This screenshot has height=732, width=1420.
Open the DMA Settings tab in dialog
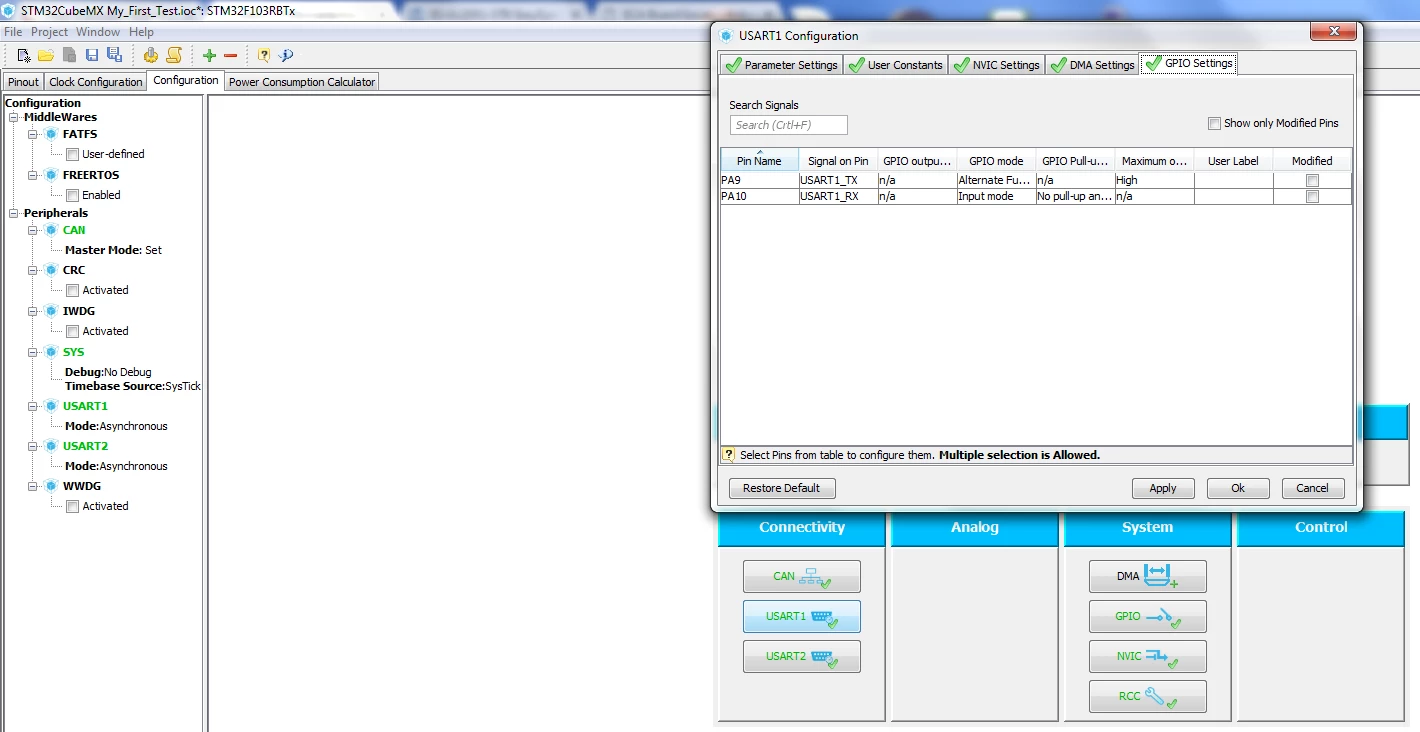coord(1091,65)
